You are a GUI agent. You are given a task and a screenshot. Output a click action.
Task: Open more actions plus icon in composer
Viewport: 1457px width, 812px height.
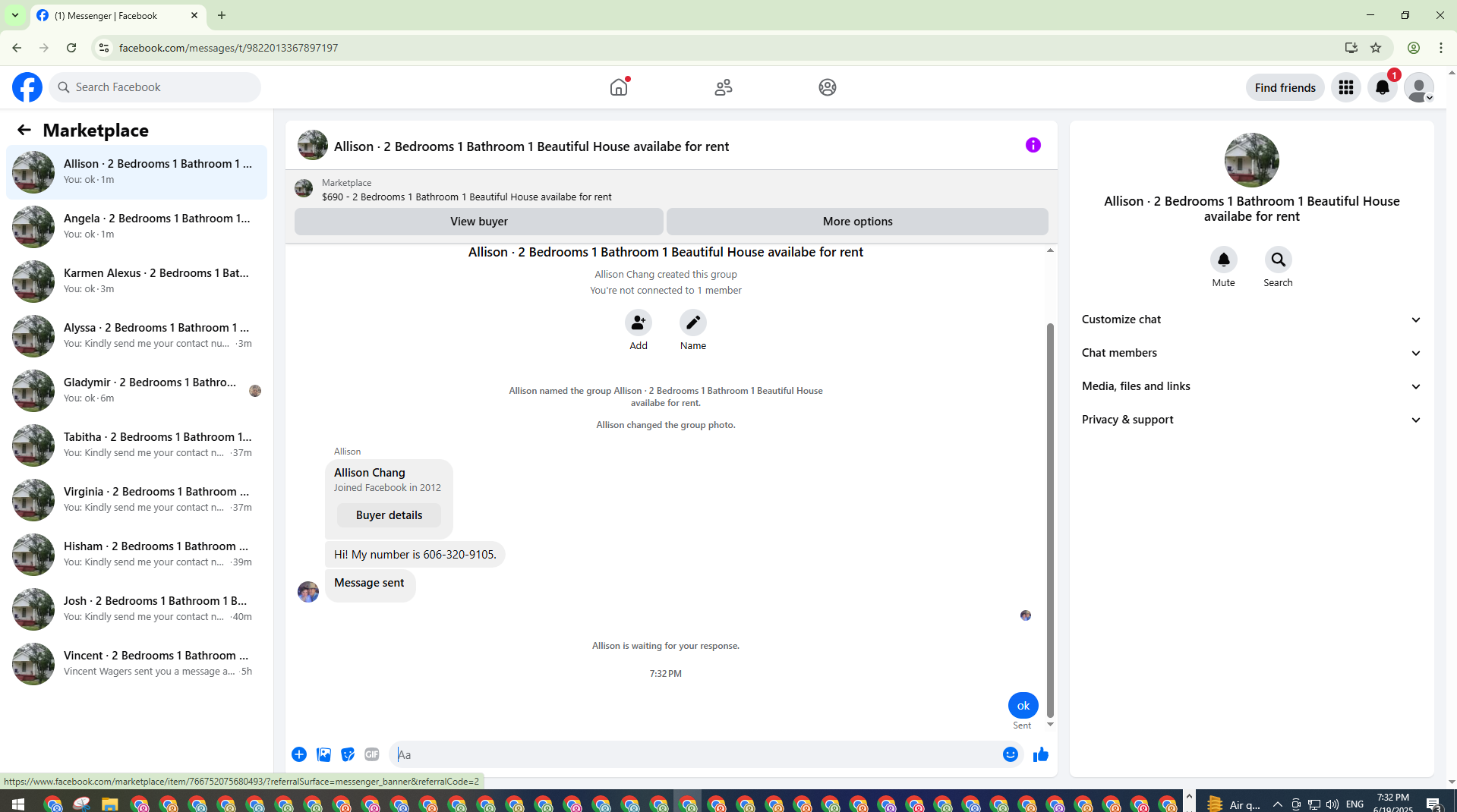tap(299, 754)
